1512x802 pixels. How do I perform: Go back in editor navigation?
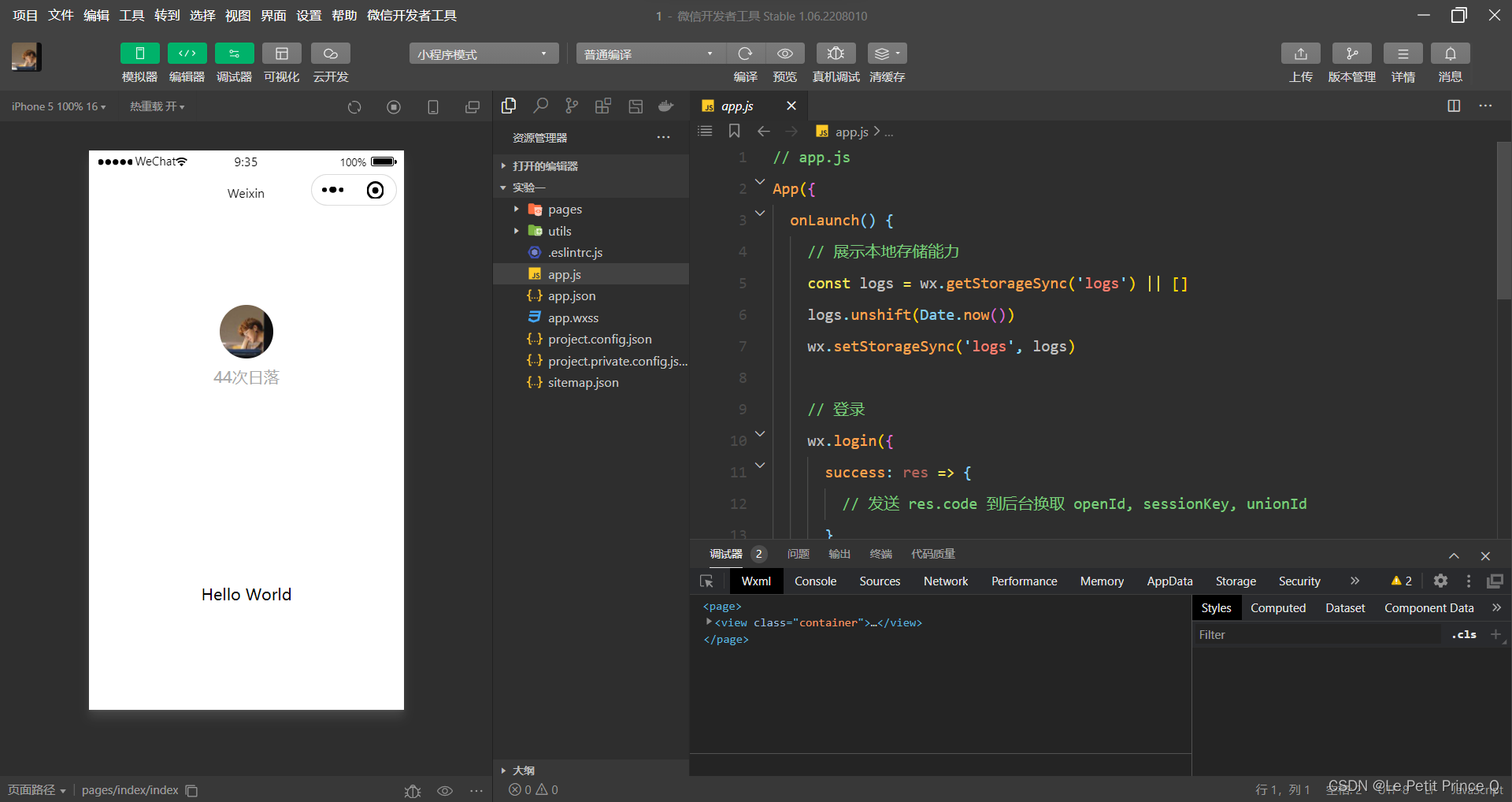pyautogui.click(x=763, y=131)
